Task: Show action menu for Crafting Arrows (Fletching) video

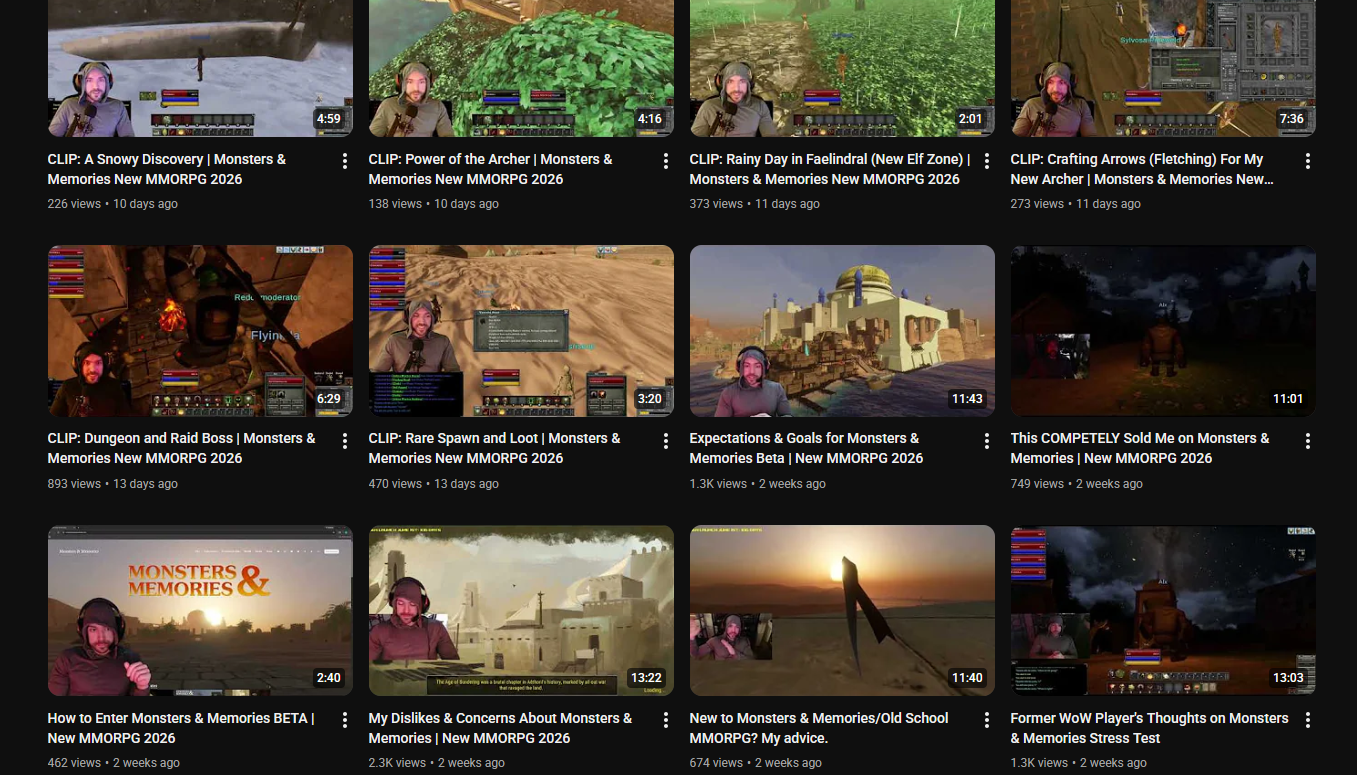Action: 1308,161
